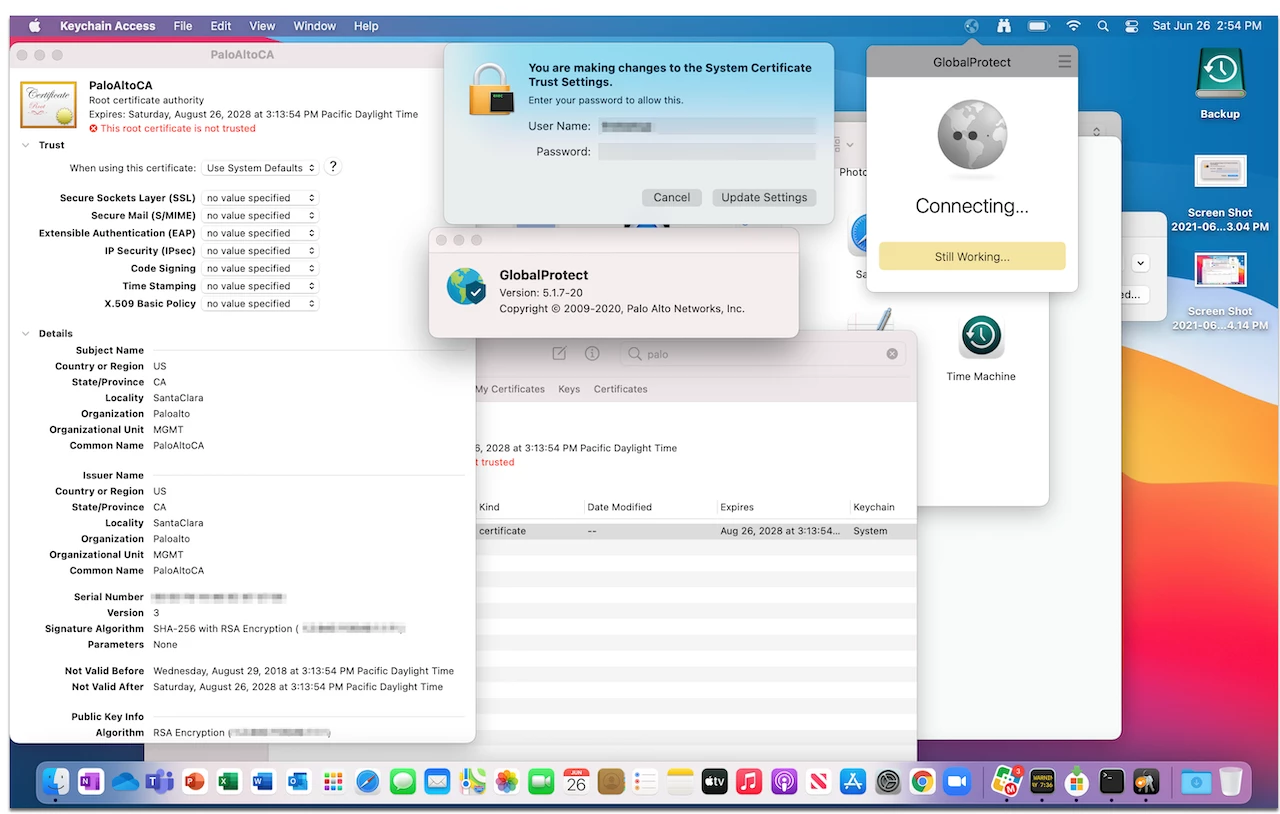Click the battery status icon
The height and width of the screenshot is (814, 1280).
click(1039, 26)
